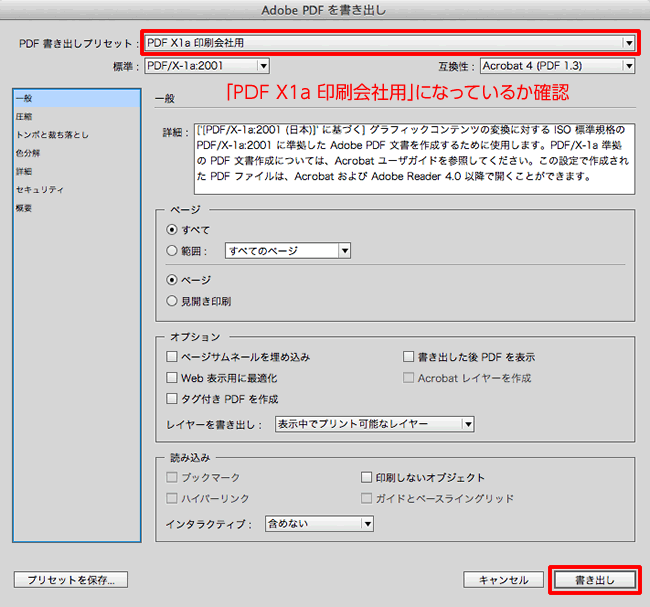Enable ページサムネールを埋め込み checkbox
The image size is (650, 607).
point(172,357)
